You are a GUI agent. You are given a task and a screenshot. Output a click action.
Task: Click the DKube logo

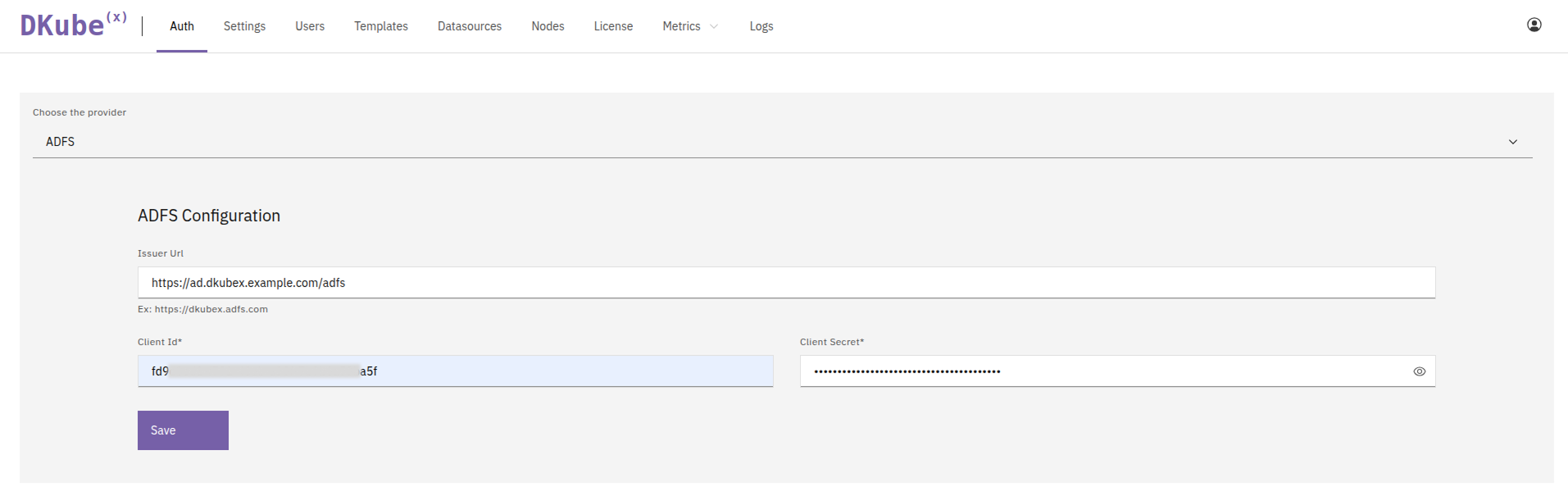72,25
